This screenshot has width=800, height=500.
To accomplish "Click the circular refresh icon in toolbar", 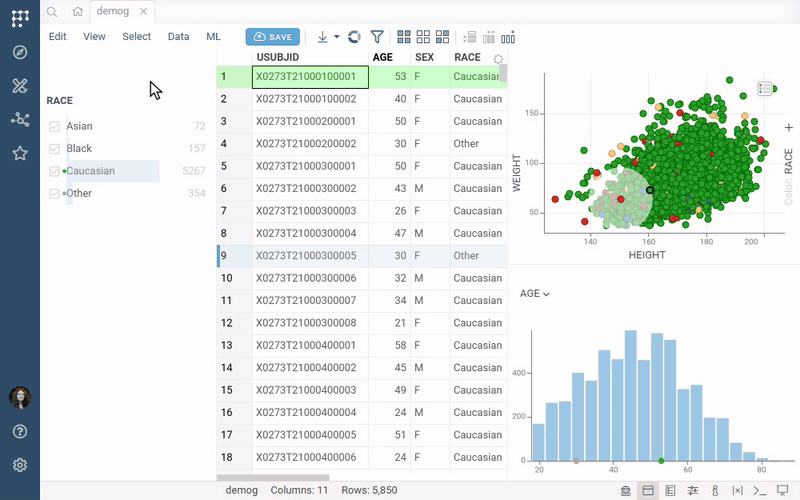I will coord(354,37).
